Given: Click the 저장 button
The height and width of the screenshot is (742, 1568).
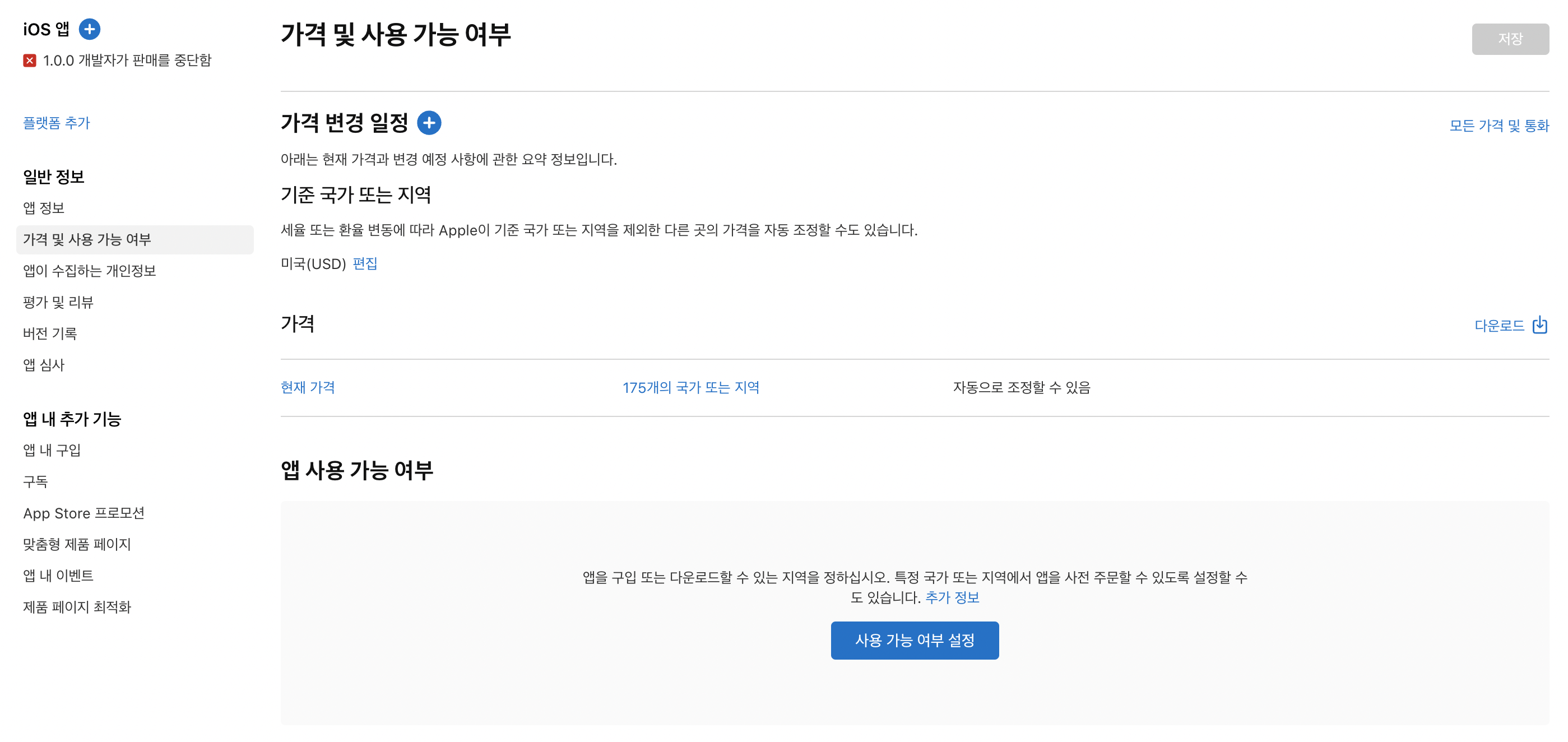Looking at the screenshot, I should 1510,39.
